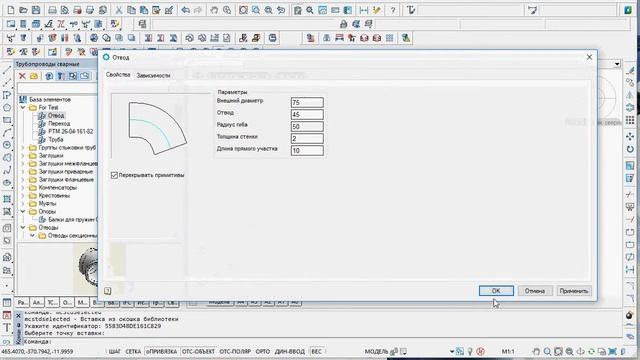Click the yellow folder icon in library panel toolbar

point(34,76)
